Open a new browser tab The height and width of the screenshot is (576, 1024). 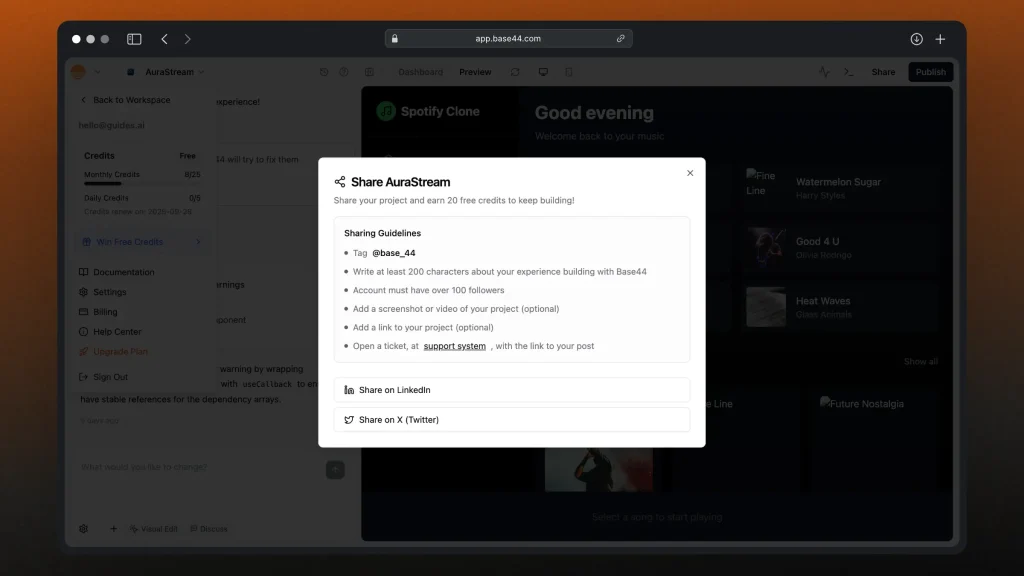940,39
